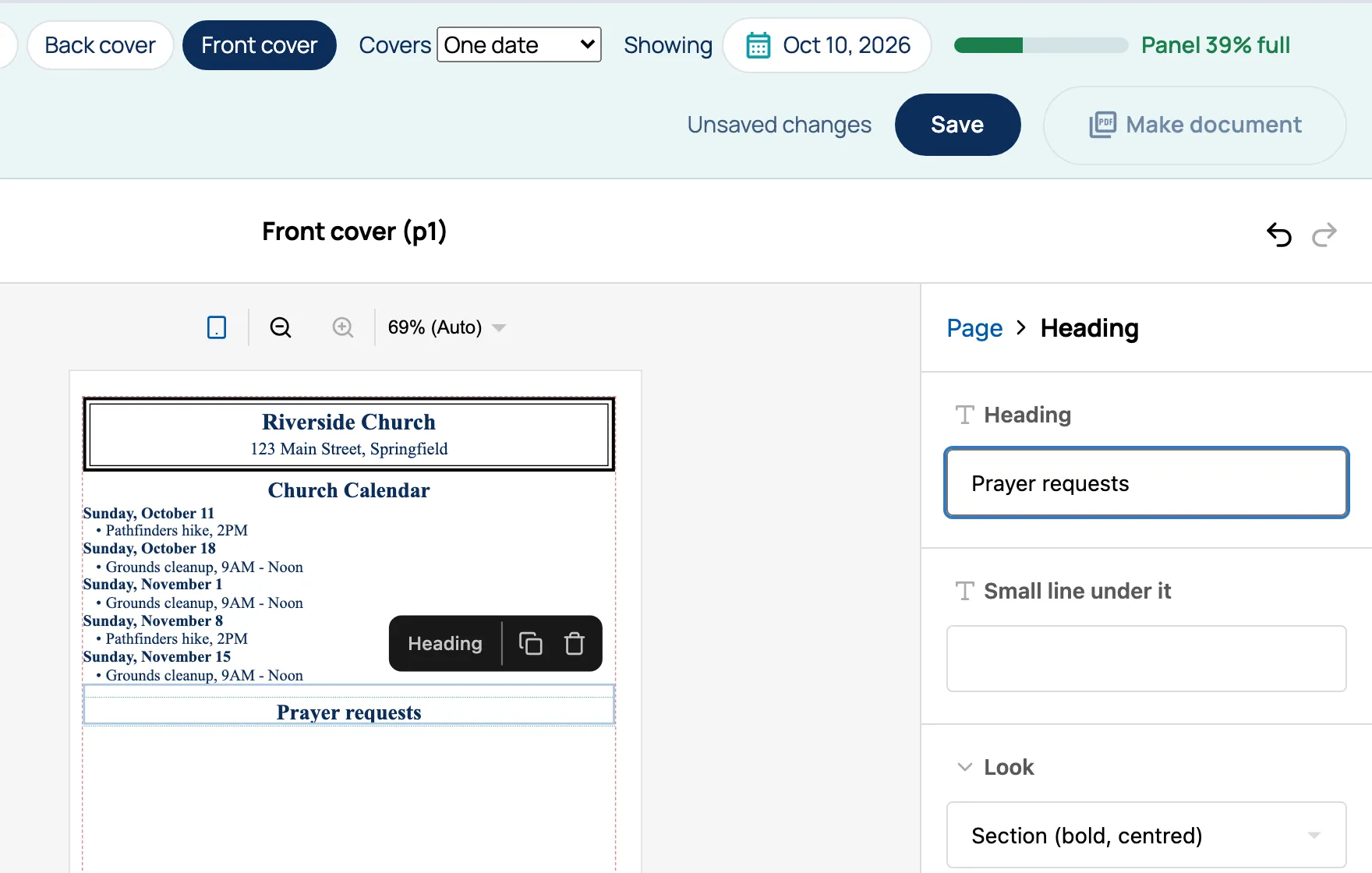Open the 69% (Auto) zoom dropdown
Viewport: 1372px width, 873px height.
click(447, 327)
